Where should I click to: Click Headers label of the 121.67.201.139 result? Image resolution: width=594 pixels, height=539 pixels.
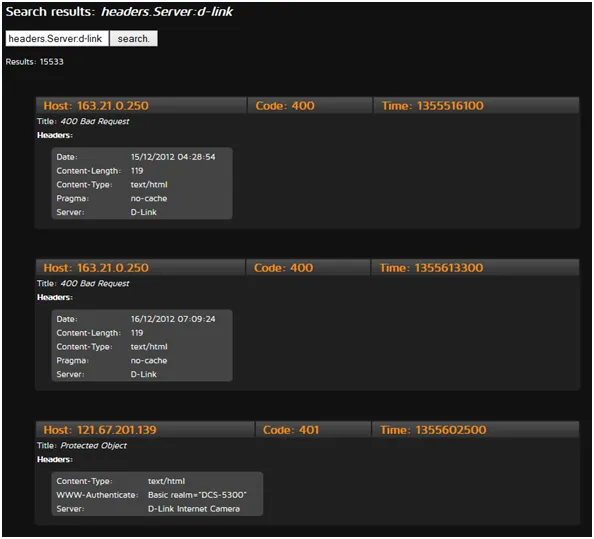tap(55, 459)
